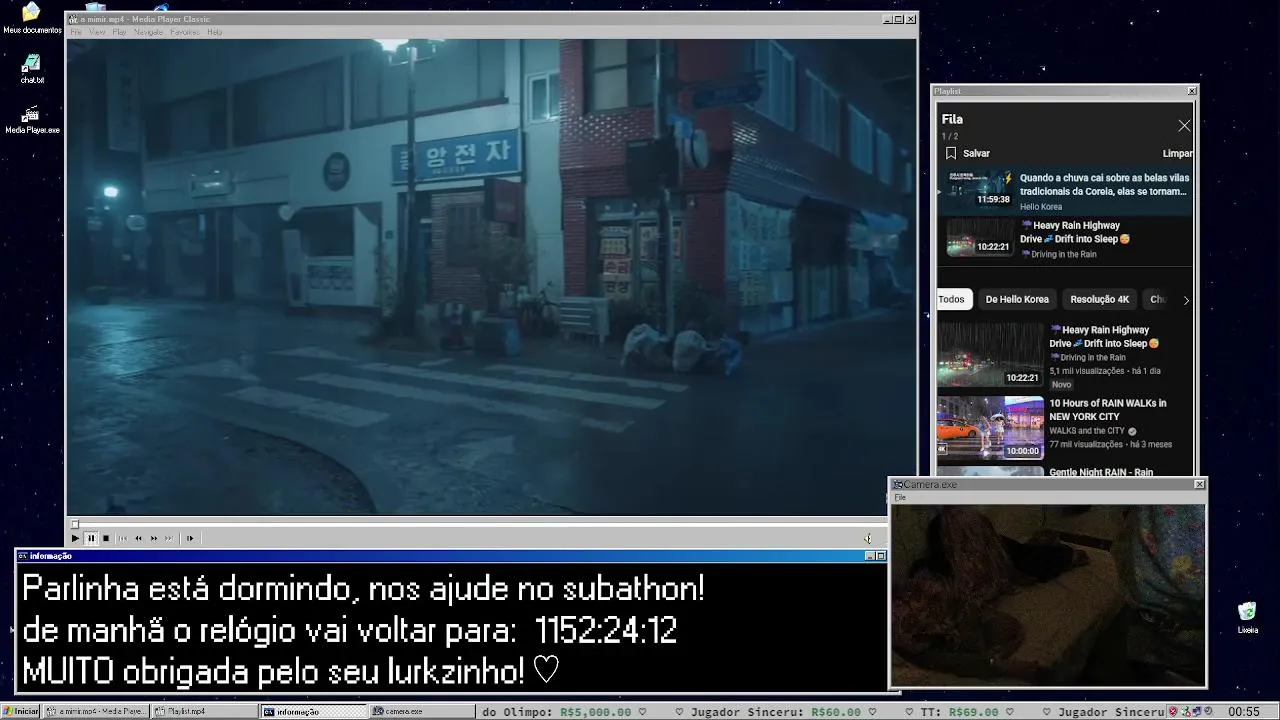The width and height of the screenshot is (1280, 720).
Task: Click the Iniciar start button
Action: coord(20,711)
